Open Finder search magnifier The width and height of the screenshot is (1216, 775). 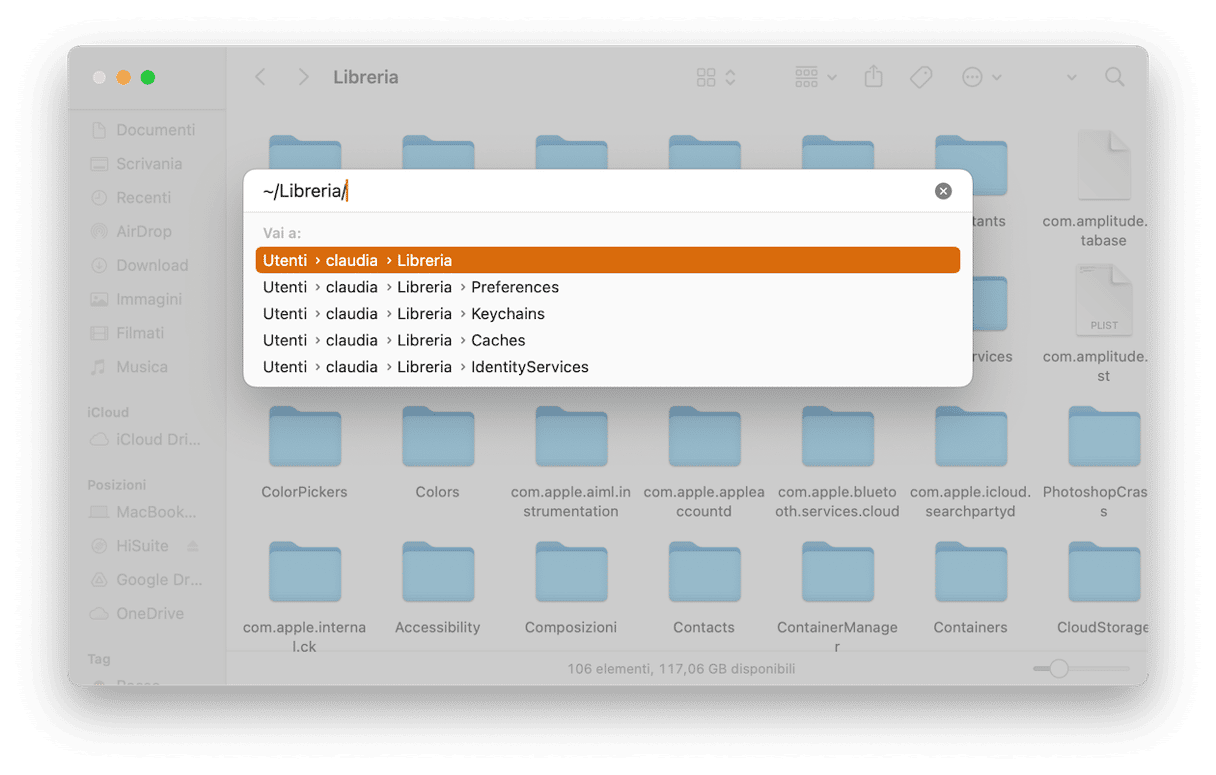[x=1114, y=77]
